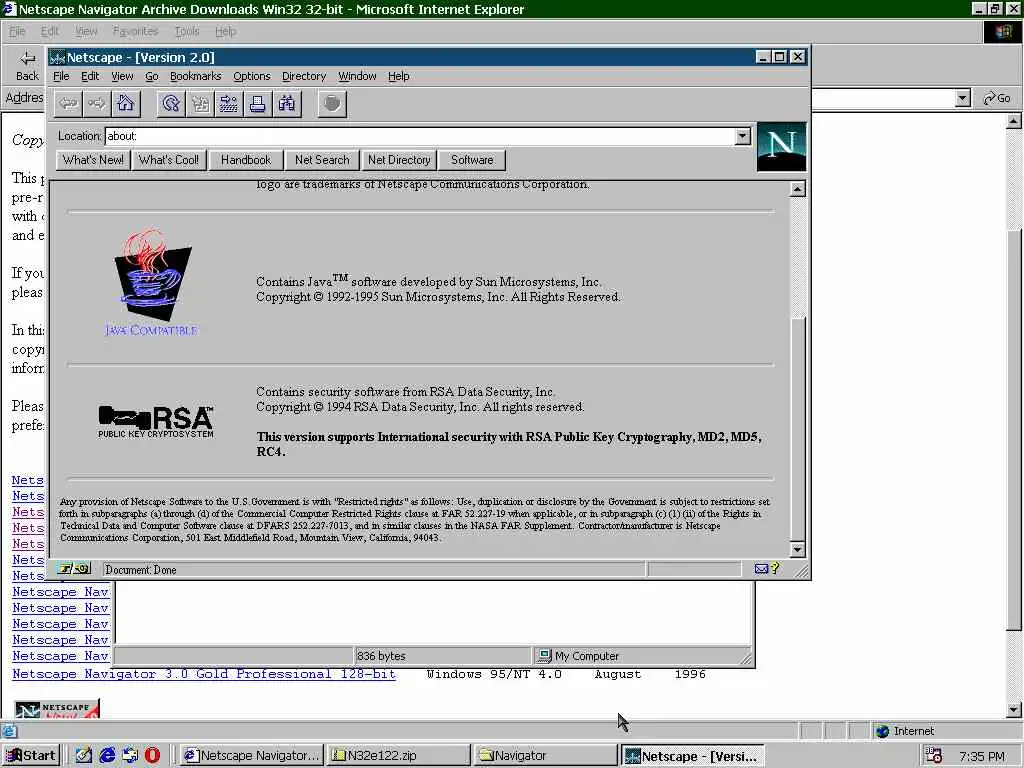Switch to N32e122.zip taskbar button
Image resolution: width=1024 pixels, height=768 pixels.
tap(397, 756)
